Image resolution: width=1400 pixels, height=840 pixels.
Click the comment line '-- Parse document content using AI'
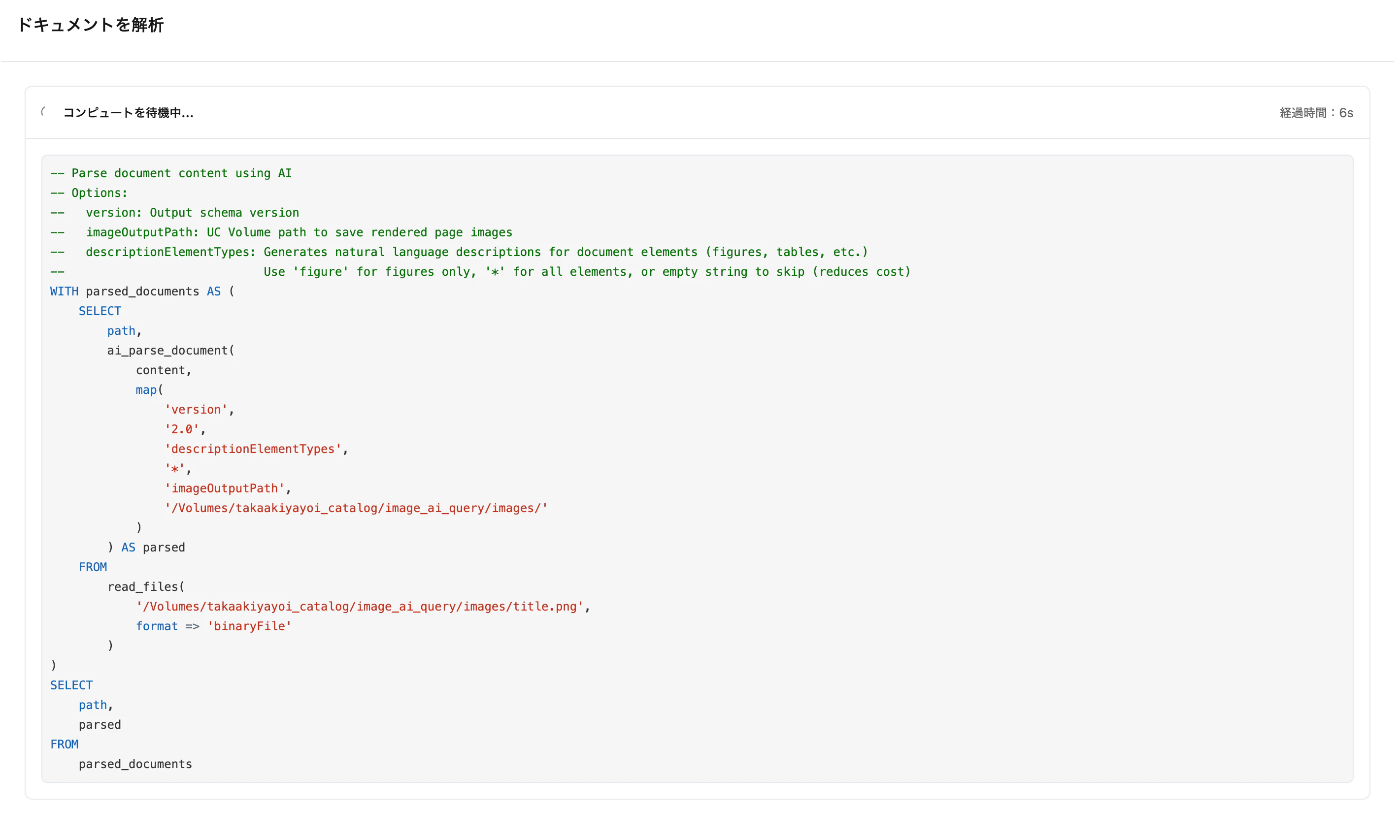171,173
